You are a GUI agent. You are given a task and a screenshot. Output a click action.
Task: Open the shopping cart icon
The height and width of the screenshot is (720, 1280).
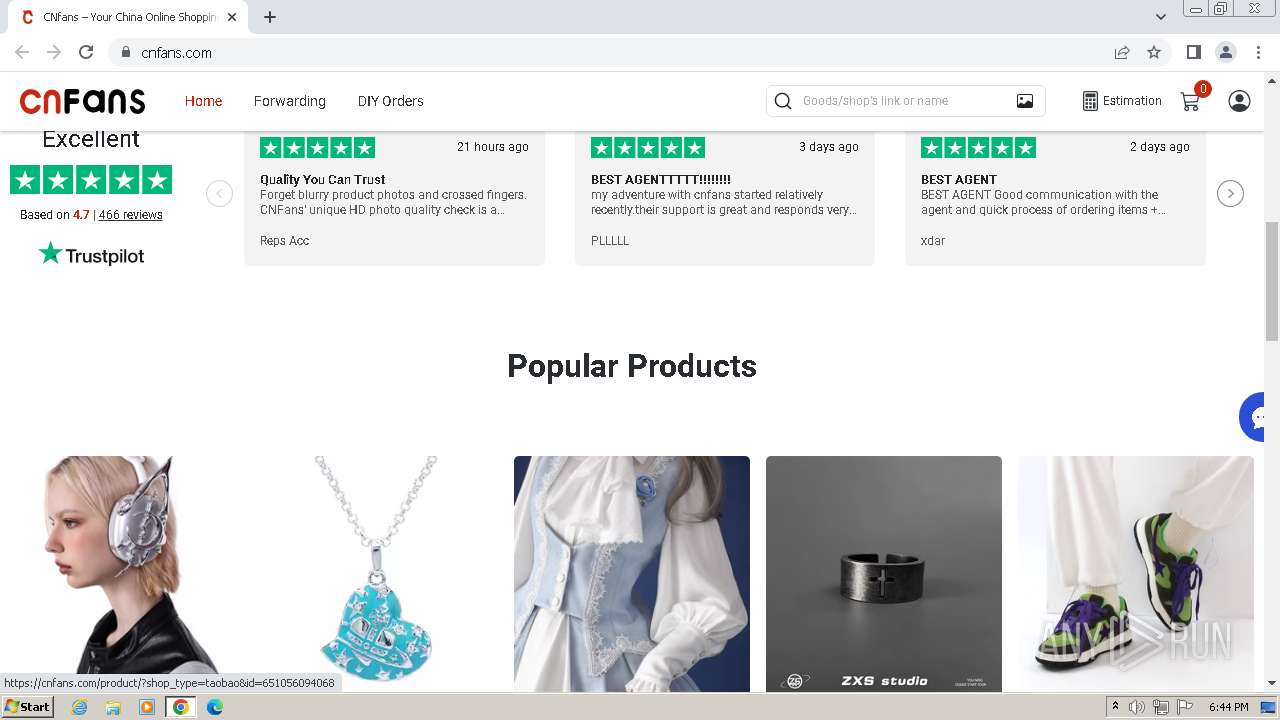tap(1190, 101)
